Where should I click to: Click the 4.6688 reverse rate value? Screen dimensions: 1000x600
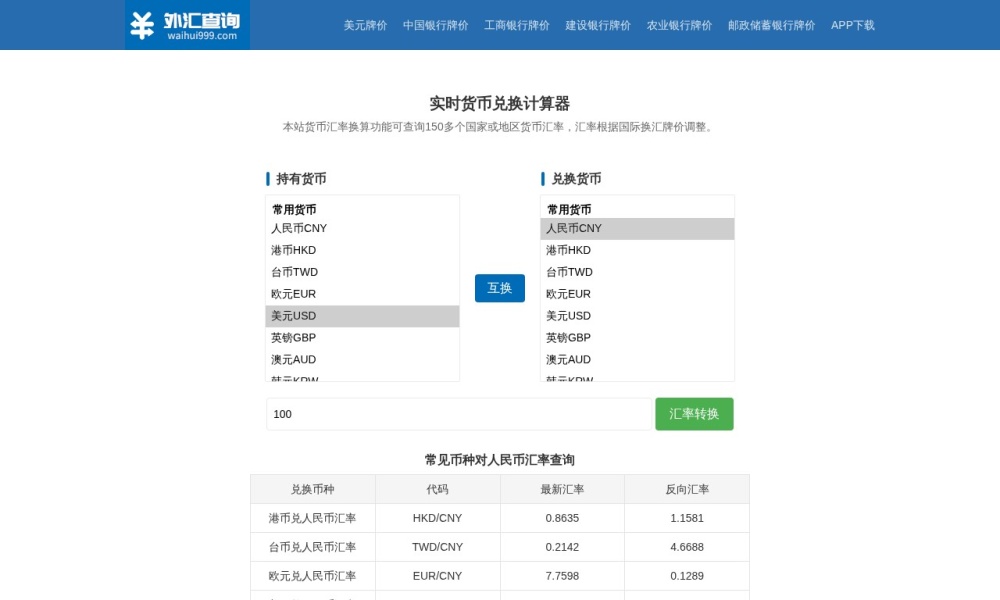click(687, 547)
